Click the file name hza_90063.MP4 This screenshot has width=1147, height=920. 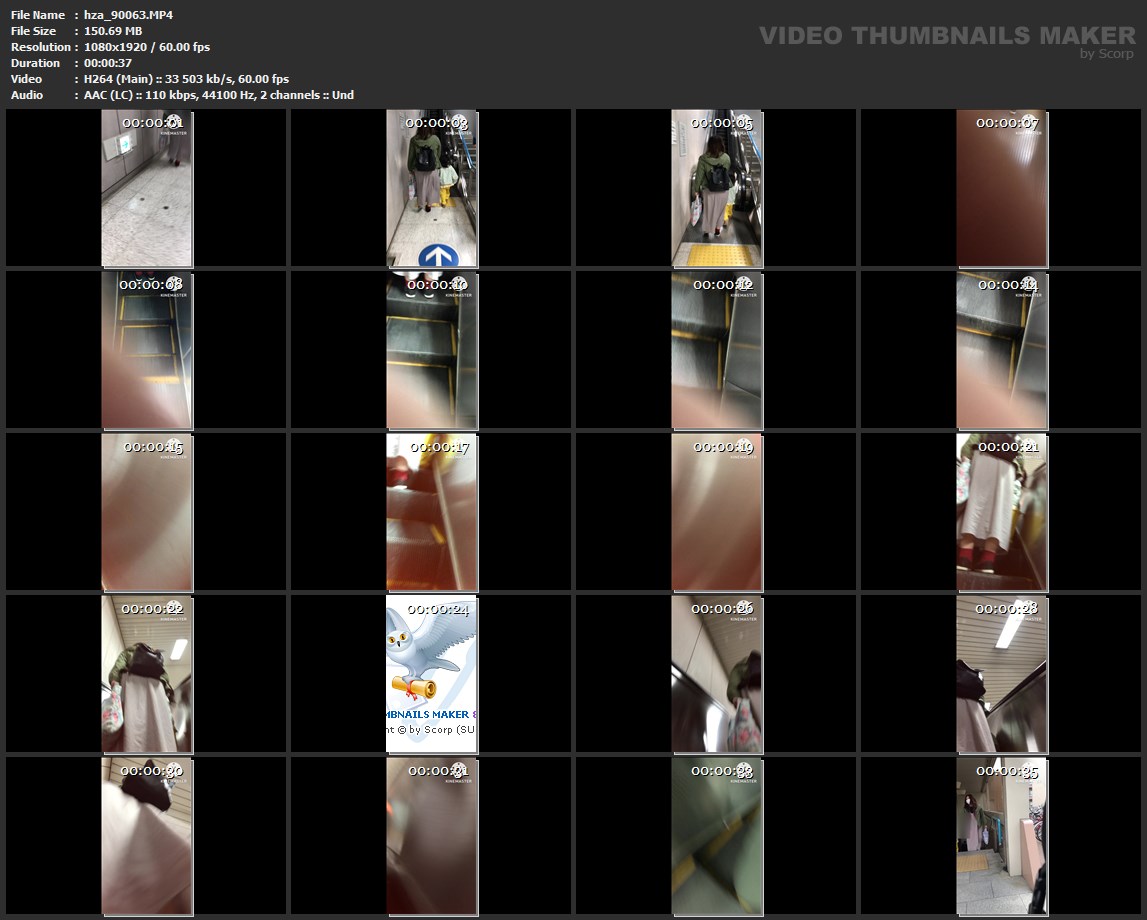tap(128, 15)
